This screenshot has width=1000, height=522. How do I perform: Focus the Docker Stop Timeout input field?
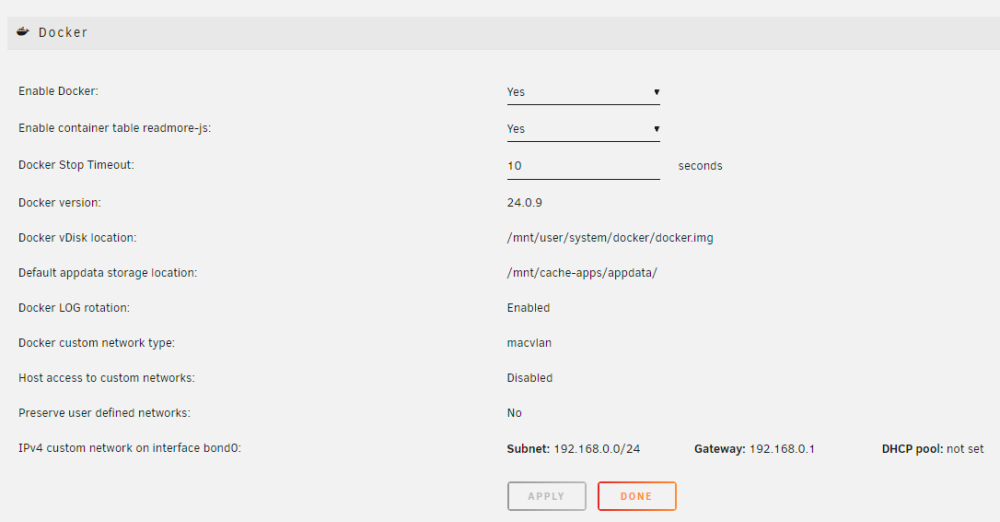point(583,166)
